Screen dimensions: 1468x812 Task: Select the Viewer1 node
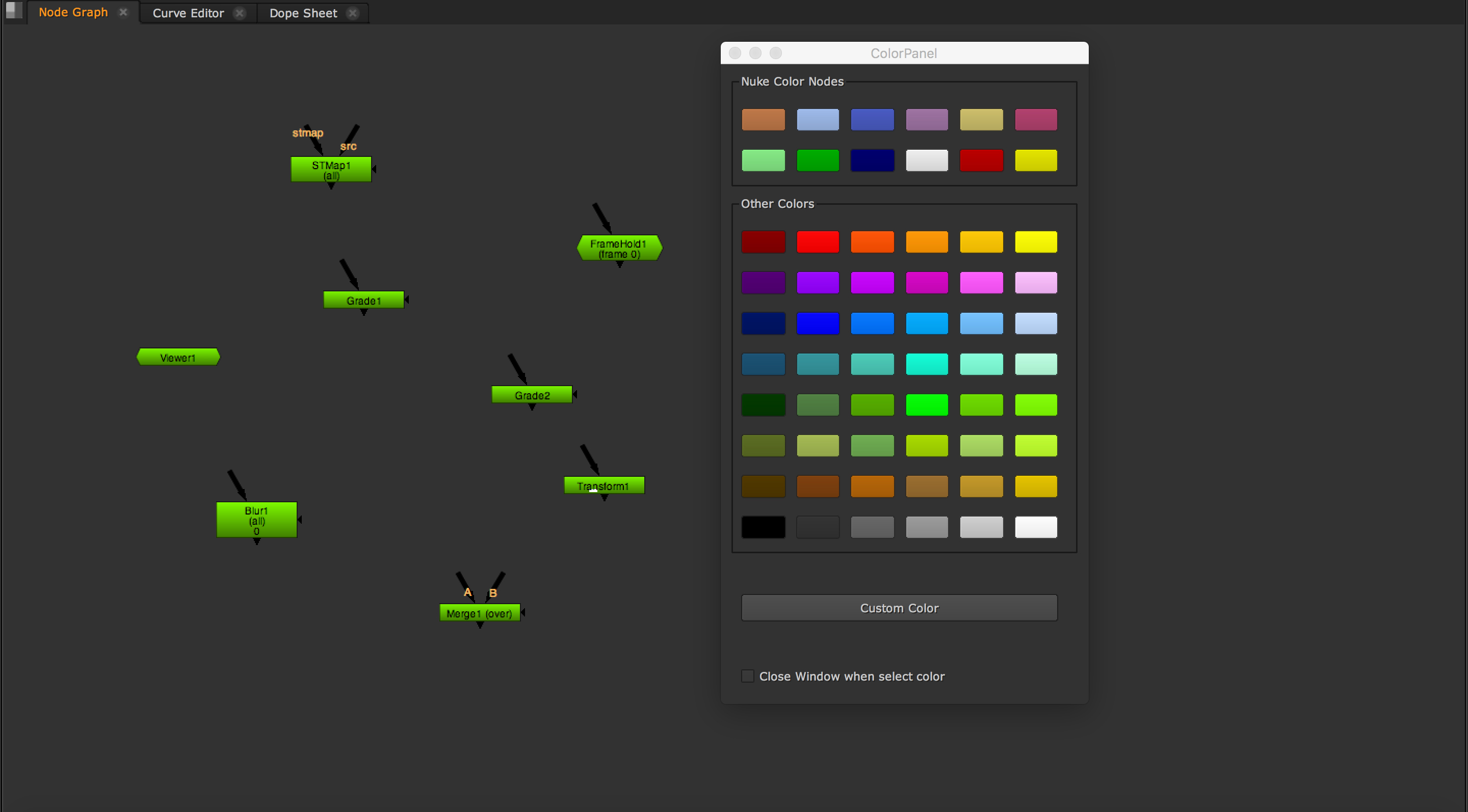178,357
